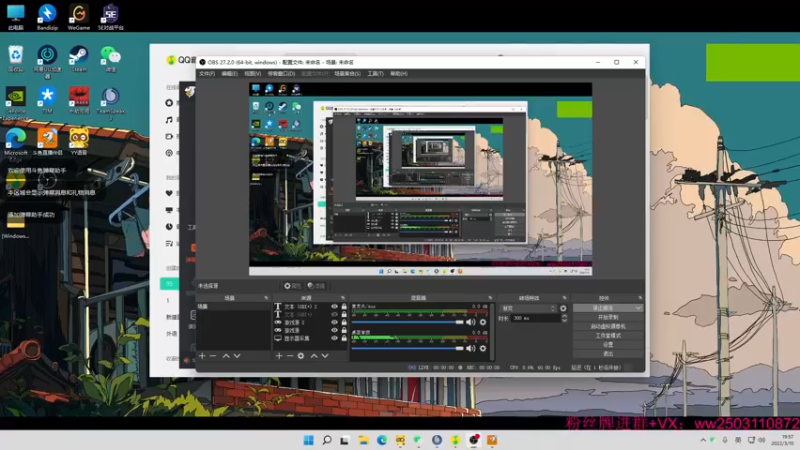Pop out the 来源 dock panel
Viewport: 800px width, 450px height.
coord(343,298)
